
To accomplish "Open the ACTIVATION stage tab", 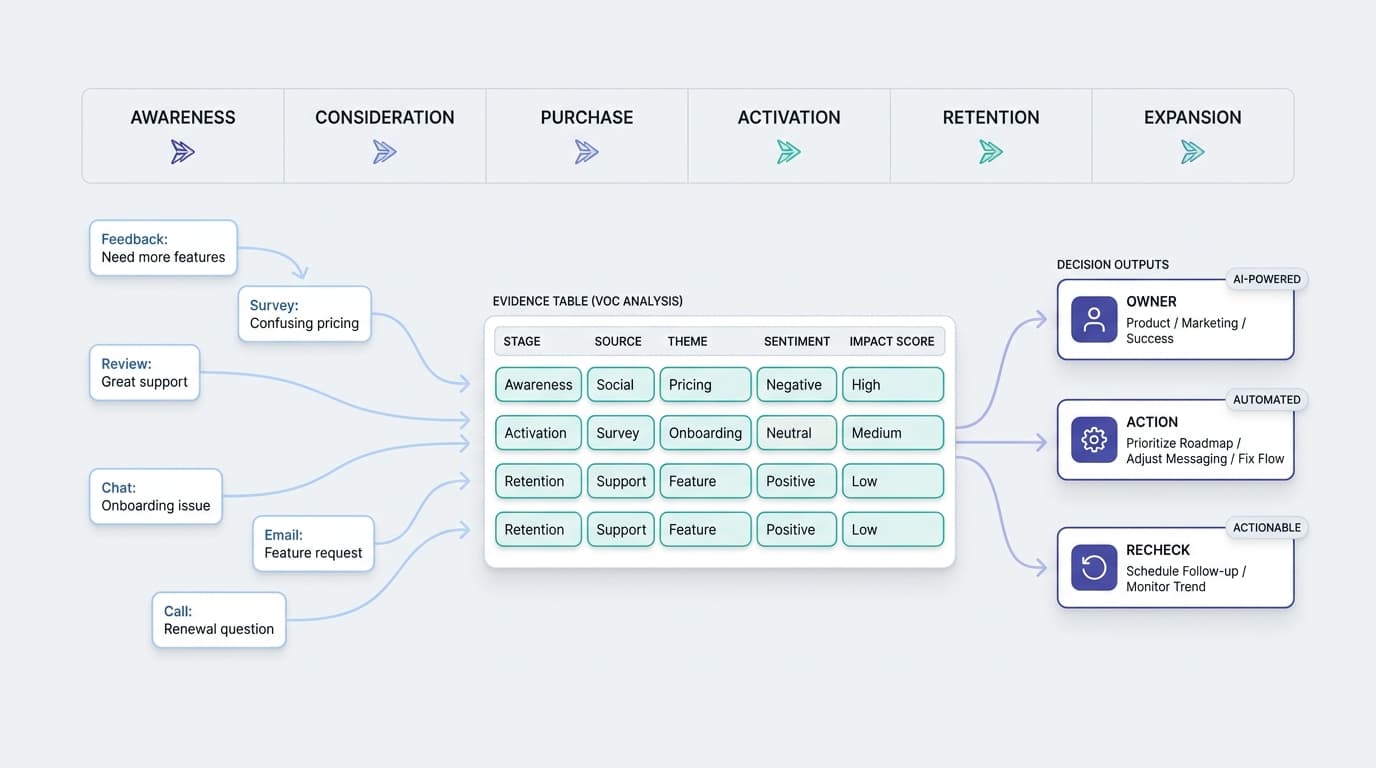I will pos(789,136).
